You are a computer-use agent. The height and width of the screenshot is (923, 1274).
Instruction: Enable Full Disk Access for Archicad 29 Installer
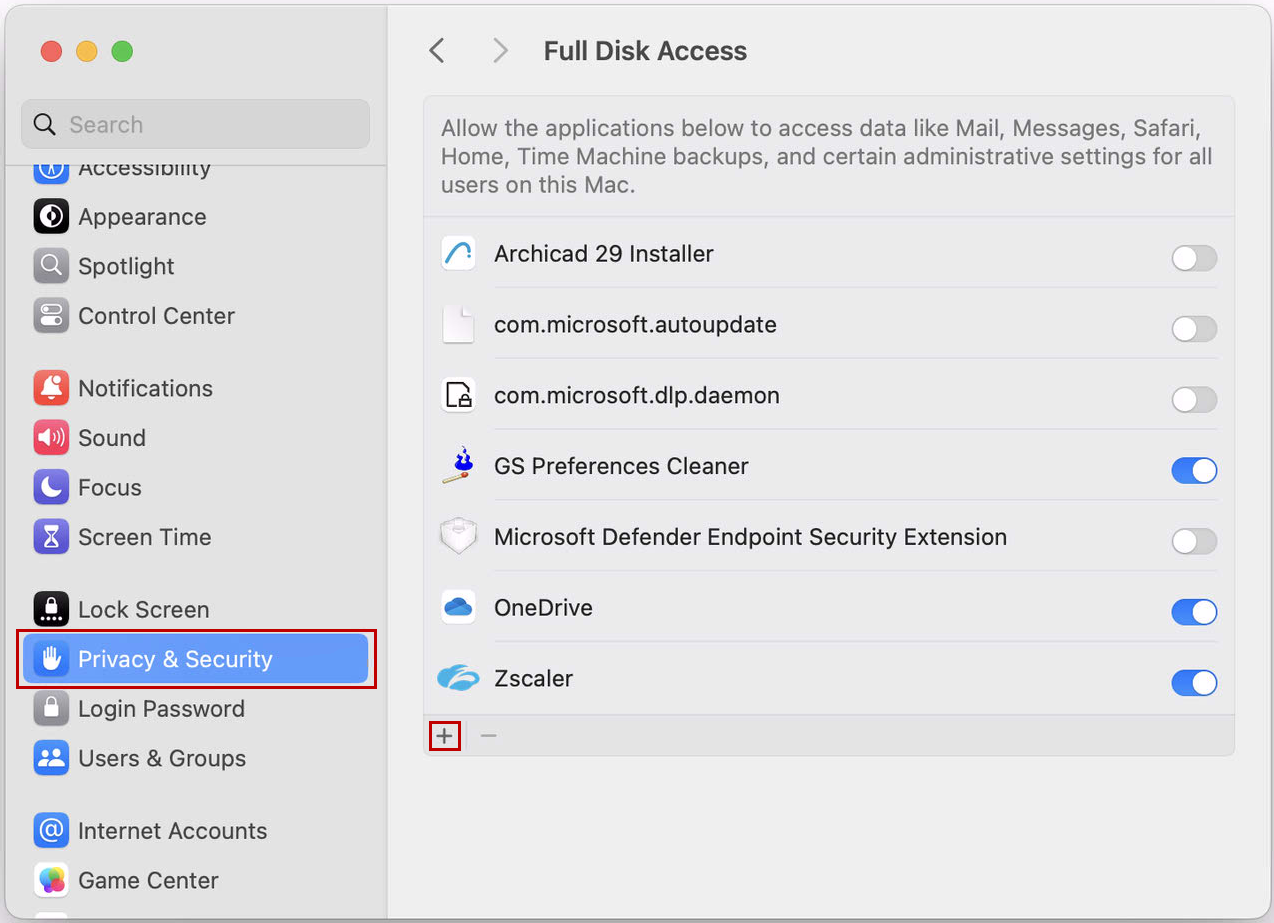pos(1194,258)
